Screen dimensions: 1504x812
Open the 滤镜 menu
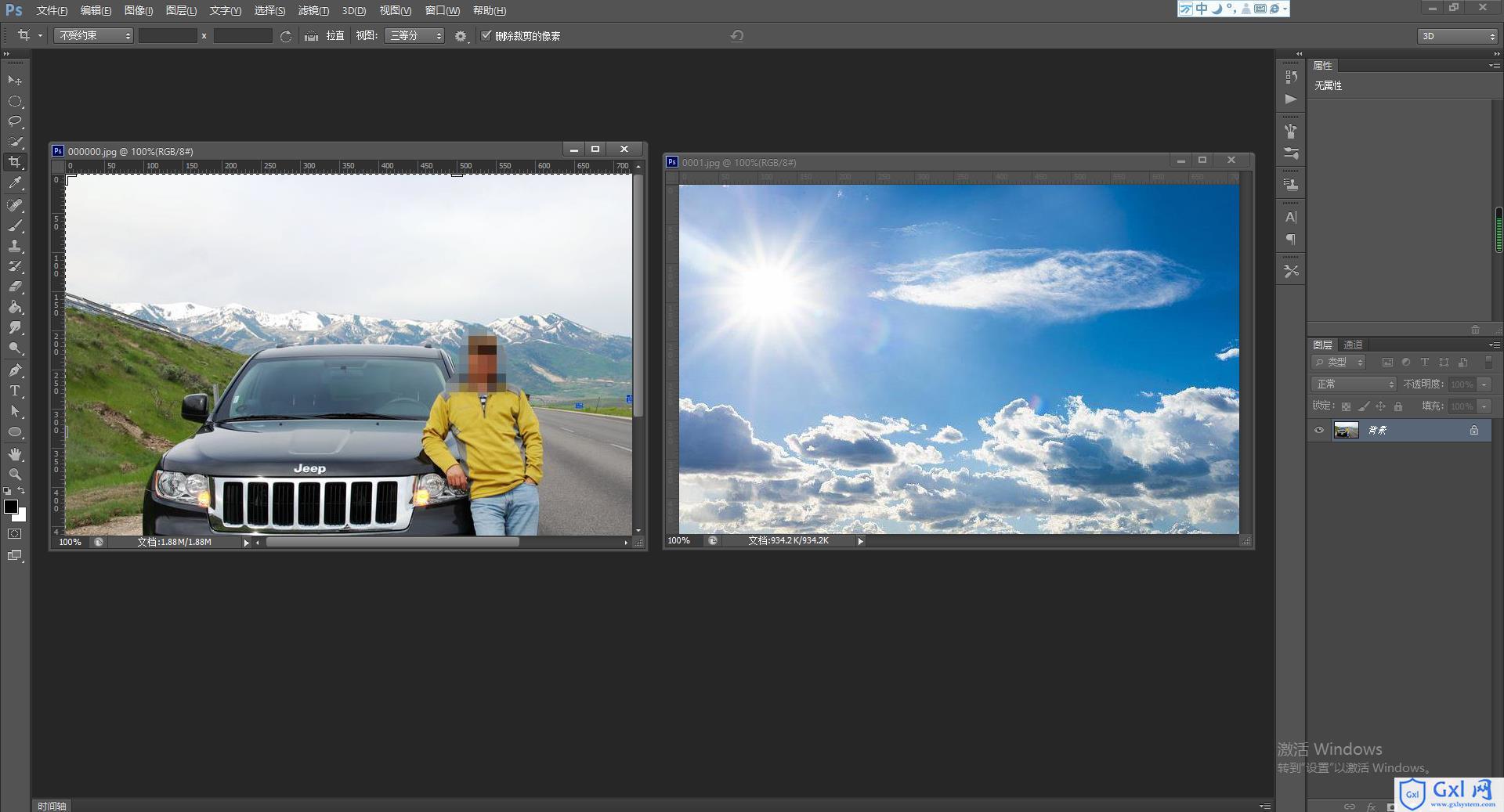point(313,11)
